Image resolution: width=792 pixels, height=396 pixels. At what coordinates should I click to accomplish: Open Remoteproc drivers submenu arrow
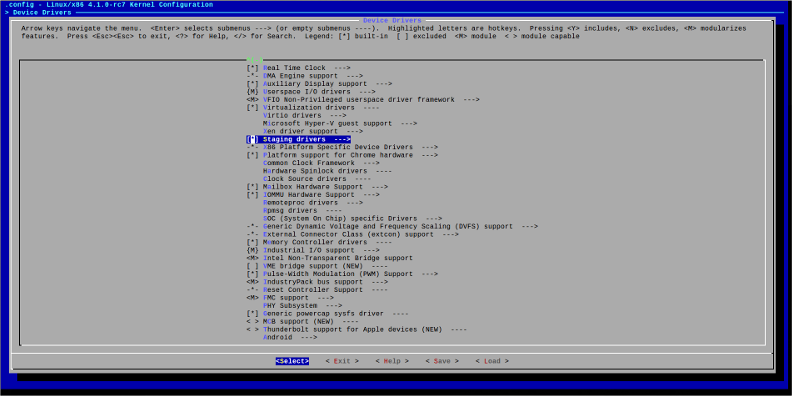click(355, 203)
